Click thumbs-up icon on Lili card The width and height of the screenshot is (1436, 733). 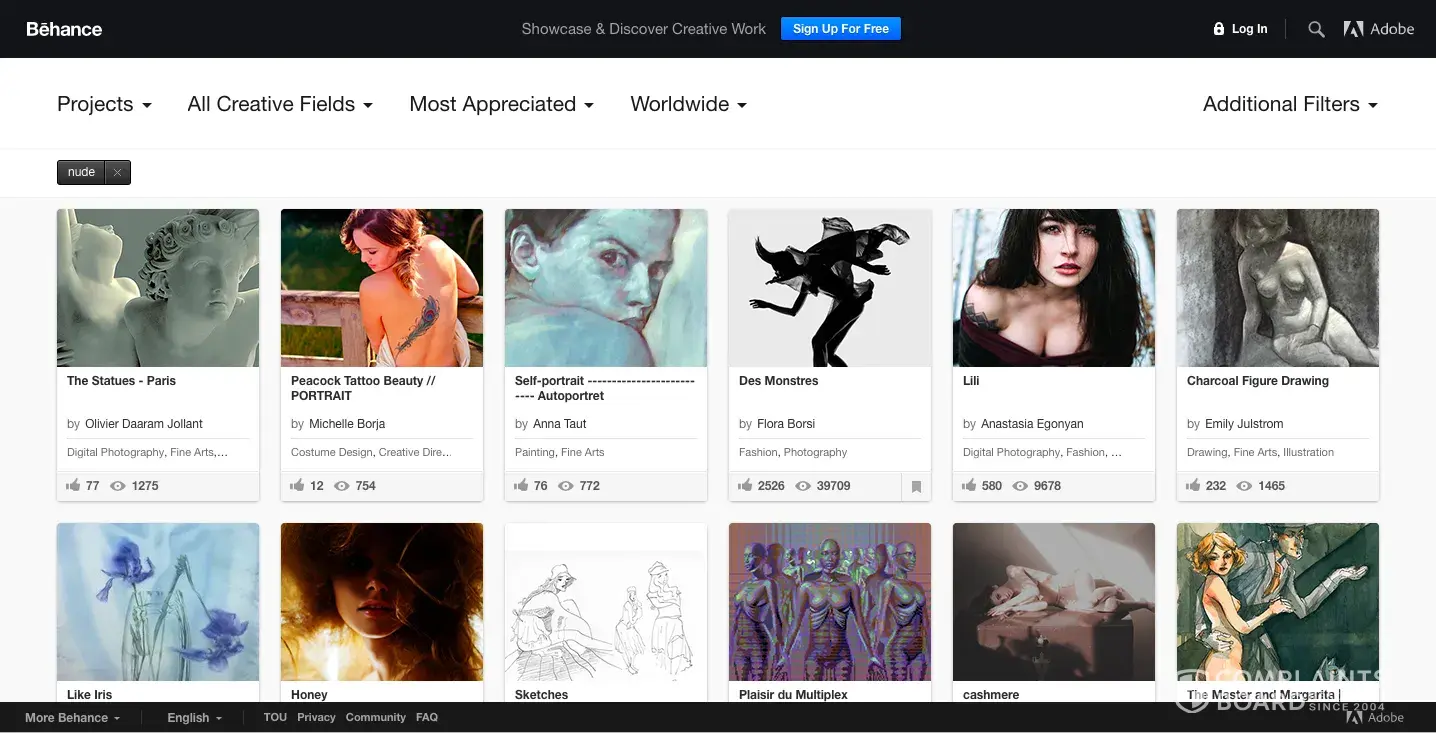click(969, 486)
